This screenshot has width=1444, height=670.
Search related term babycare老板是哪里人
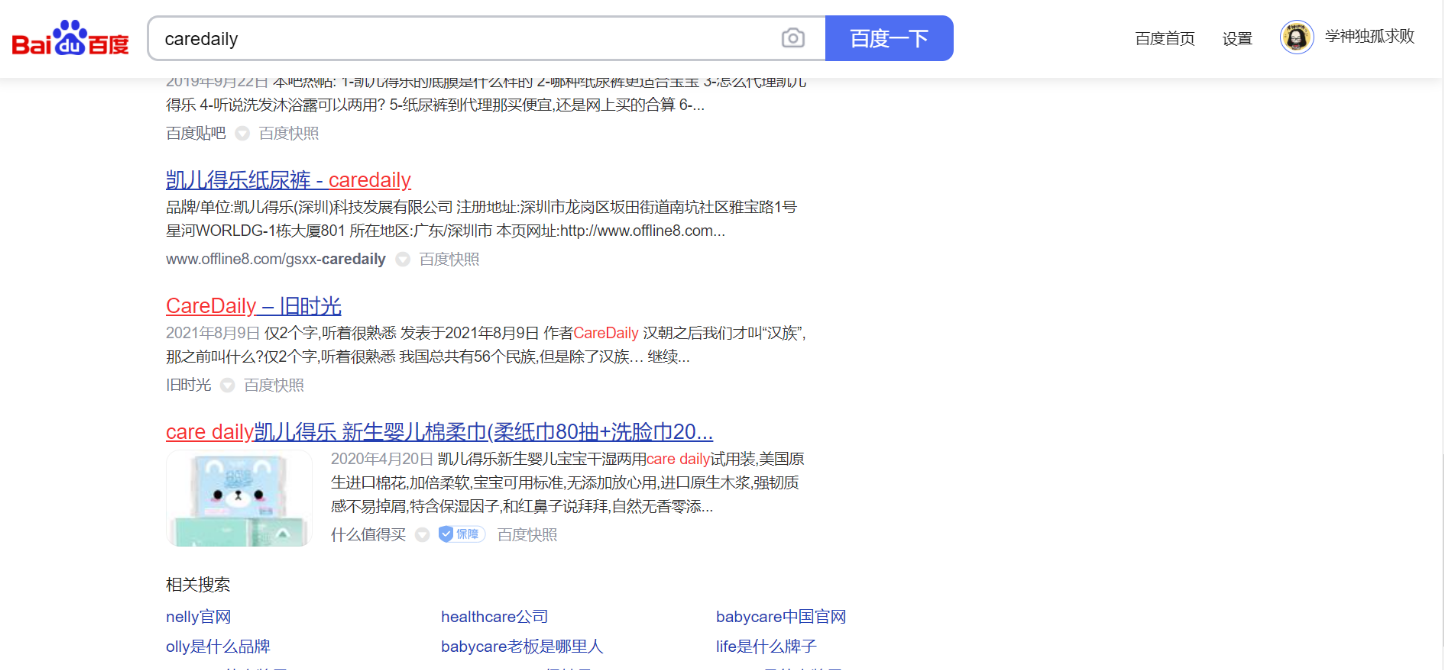click(522, 647)
